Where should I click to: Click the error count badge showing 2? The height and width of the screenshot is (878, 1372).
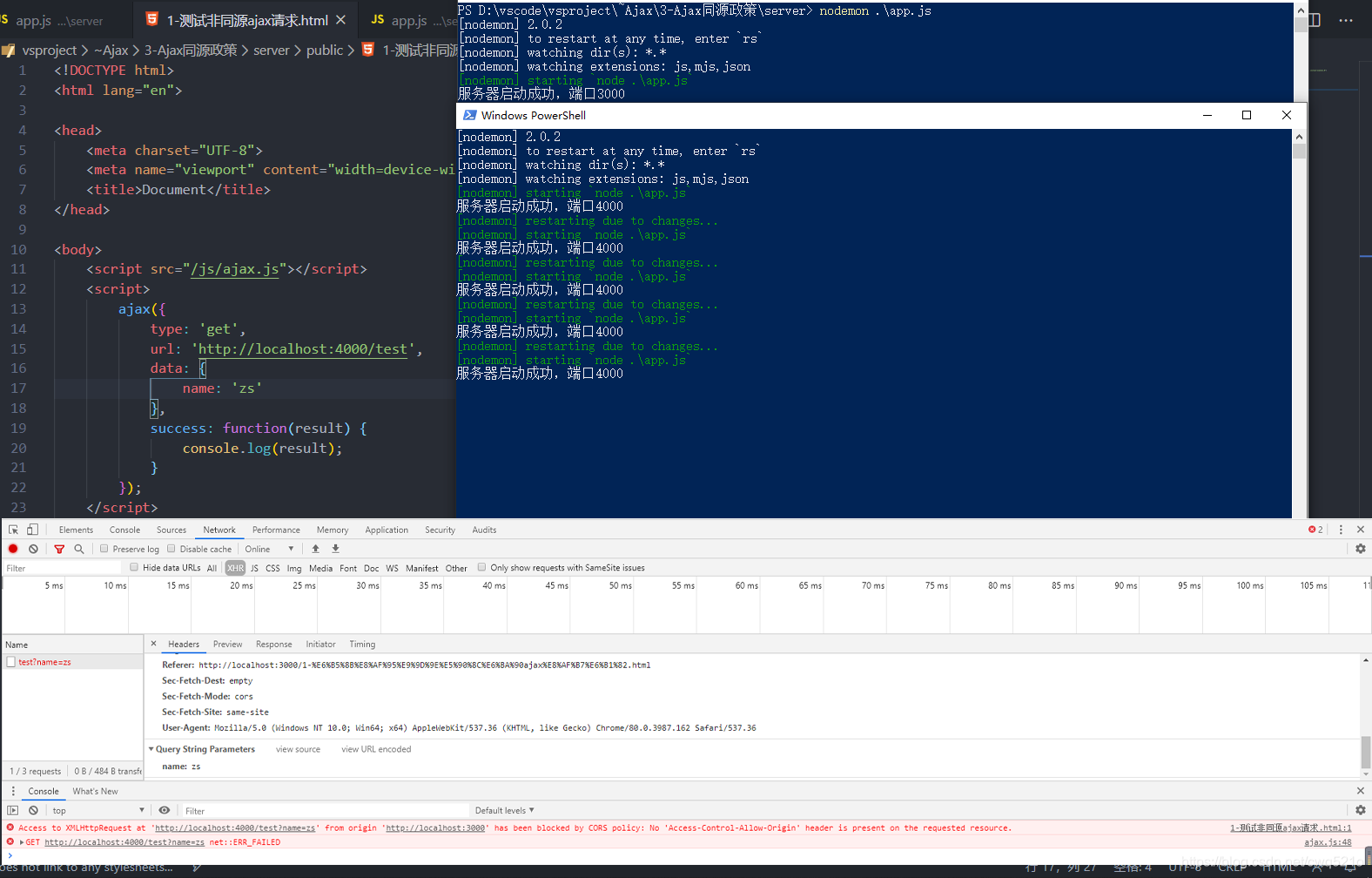click(x=1315, y=530)
